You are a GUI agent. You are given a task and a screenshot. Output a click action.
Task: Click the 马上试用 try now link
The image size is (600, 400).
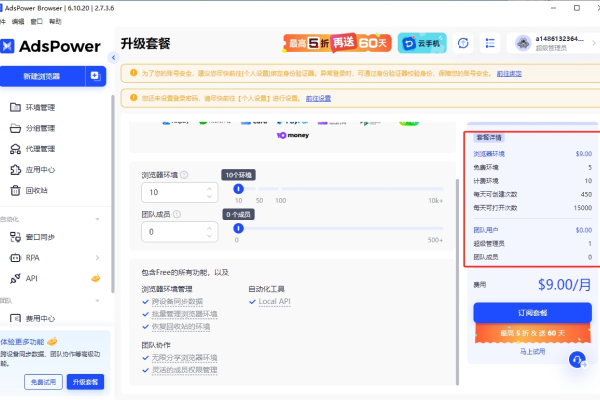point(532,351)
